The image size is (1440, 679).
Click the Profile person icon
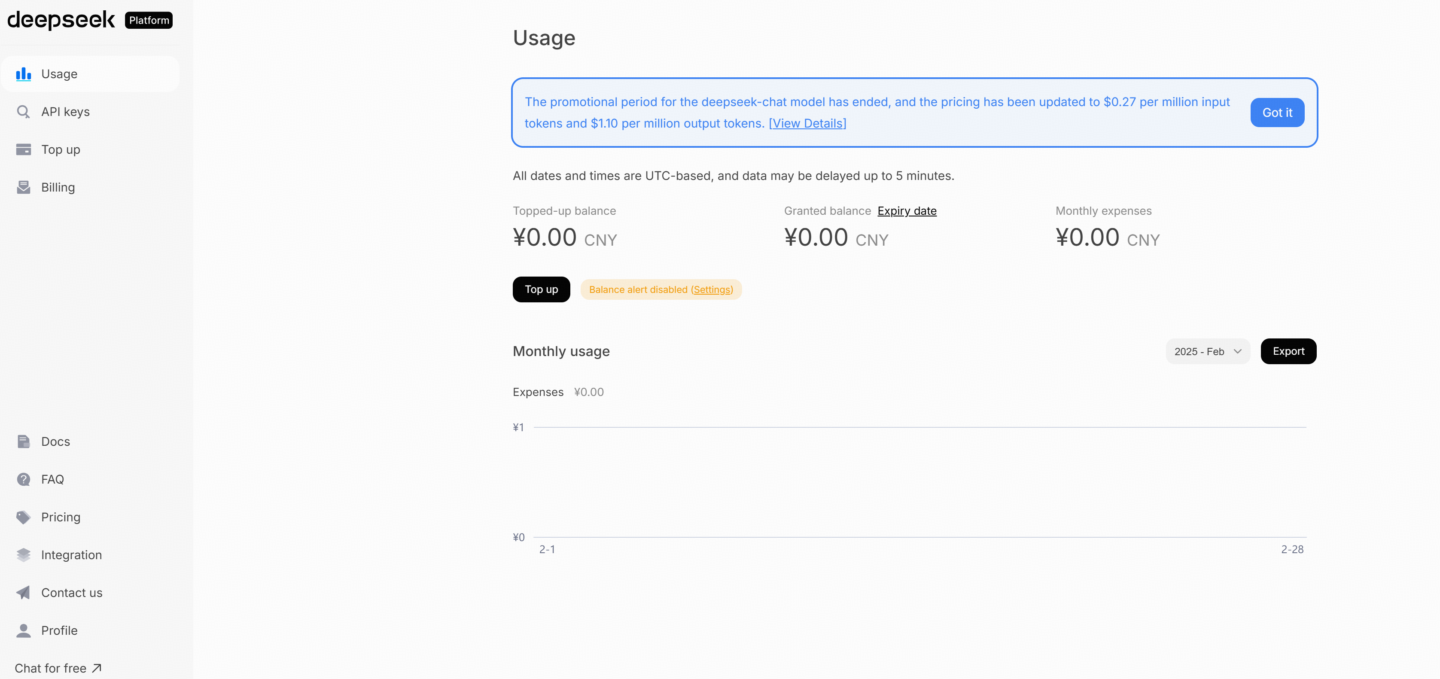tap(23, 631)
